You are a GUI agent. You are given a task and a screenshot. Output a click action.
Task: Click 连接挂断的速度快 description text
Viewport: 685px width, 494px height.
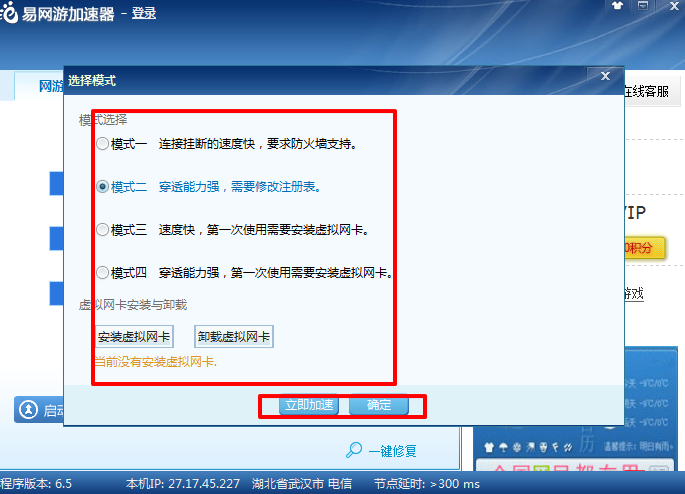click(207, 144)
